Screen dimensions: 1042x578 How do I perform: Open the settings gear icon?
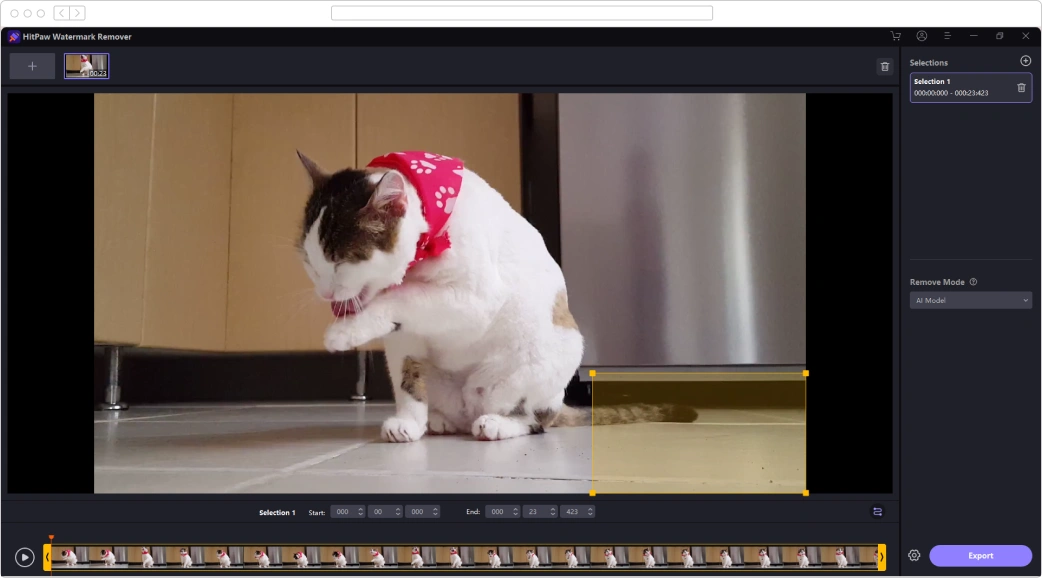(913, 555)
